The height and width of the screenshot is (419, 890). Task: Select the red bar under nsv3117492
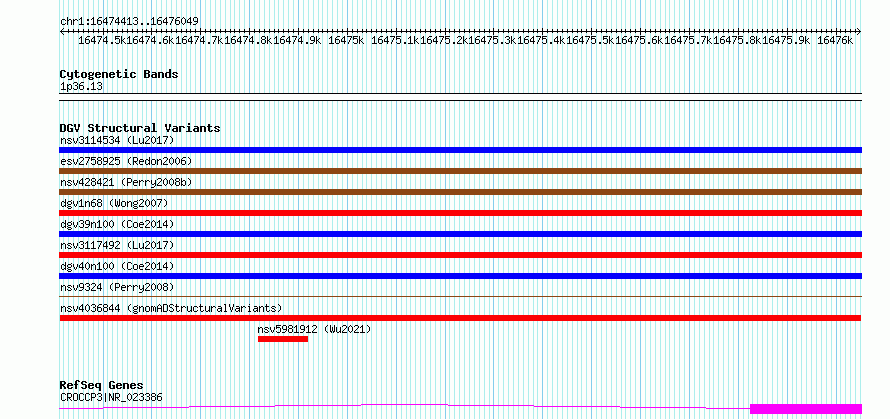click(x=460, y=255)
